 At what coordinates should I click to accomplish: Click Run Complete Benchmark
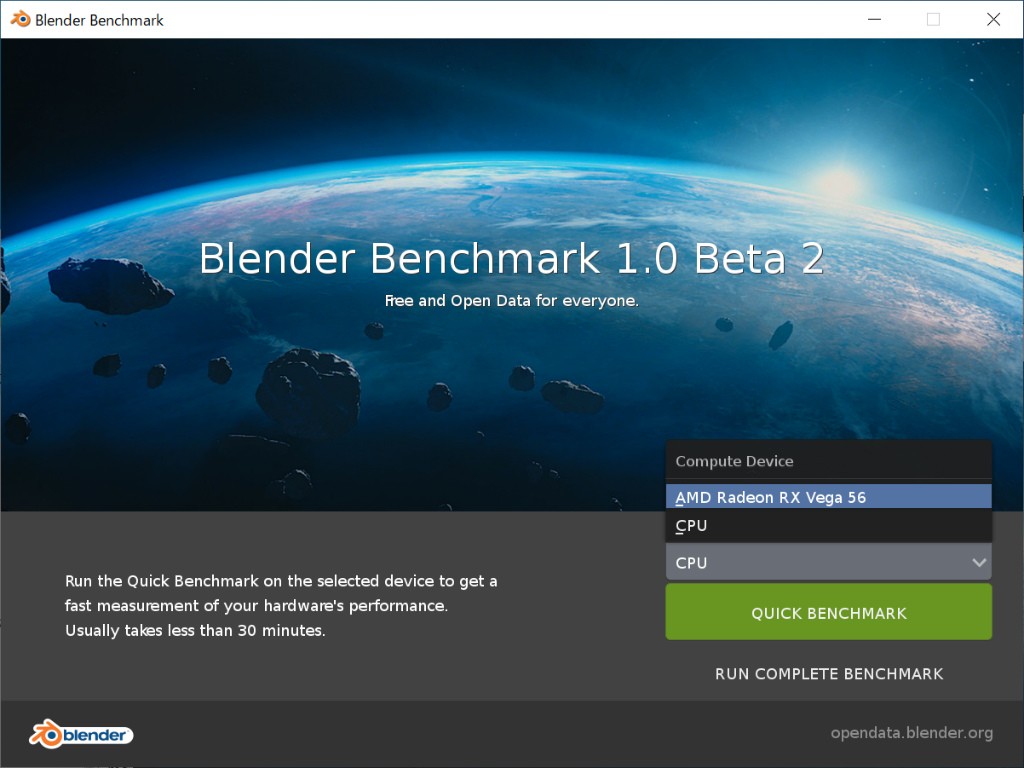(828, 674)
